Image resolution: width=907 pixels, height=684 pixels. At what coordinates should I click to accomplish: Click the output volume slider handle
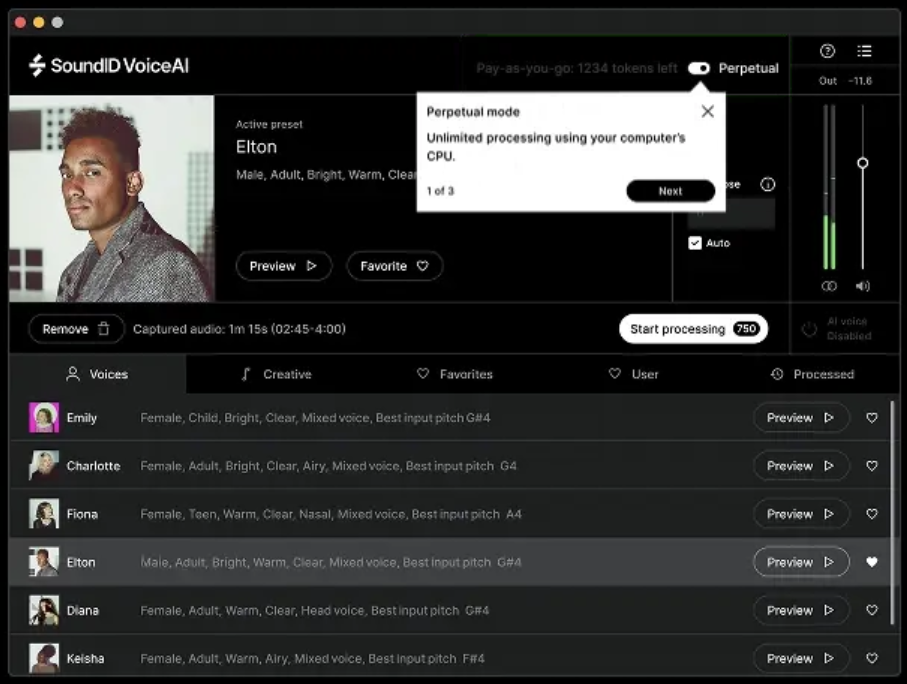click(x=862, y=163)
